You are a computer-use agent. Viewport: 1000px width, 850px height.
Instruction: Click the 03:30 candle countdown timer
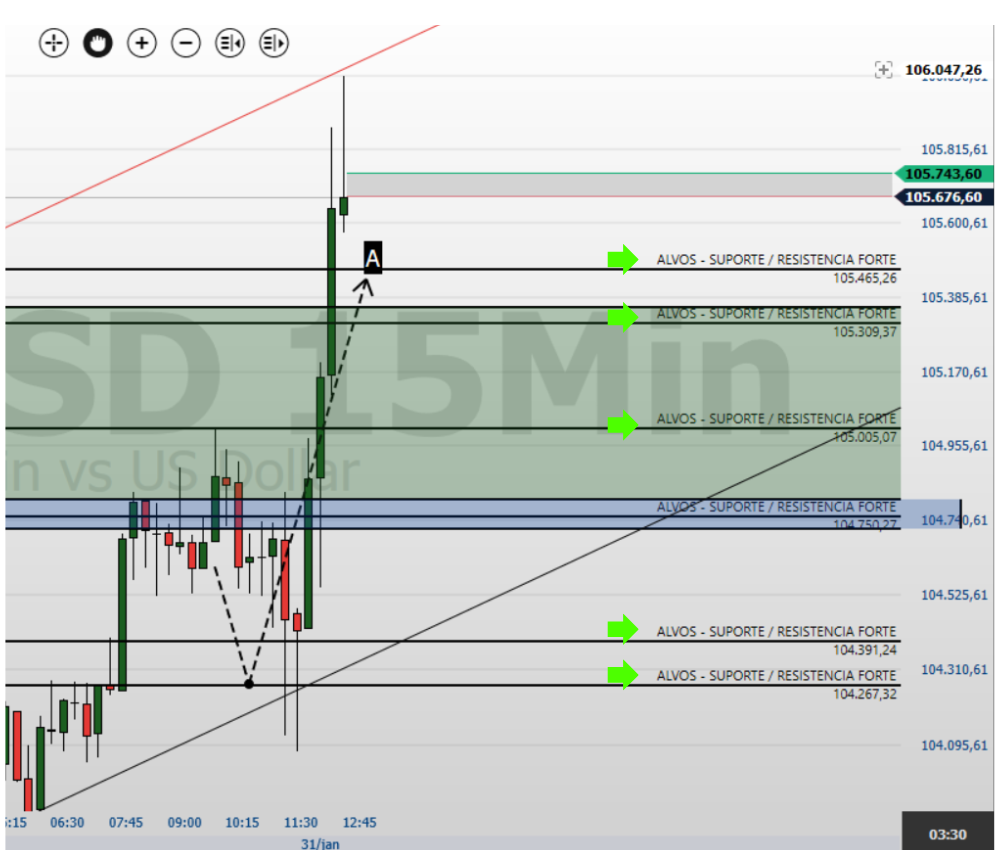point(948,834)
